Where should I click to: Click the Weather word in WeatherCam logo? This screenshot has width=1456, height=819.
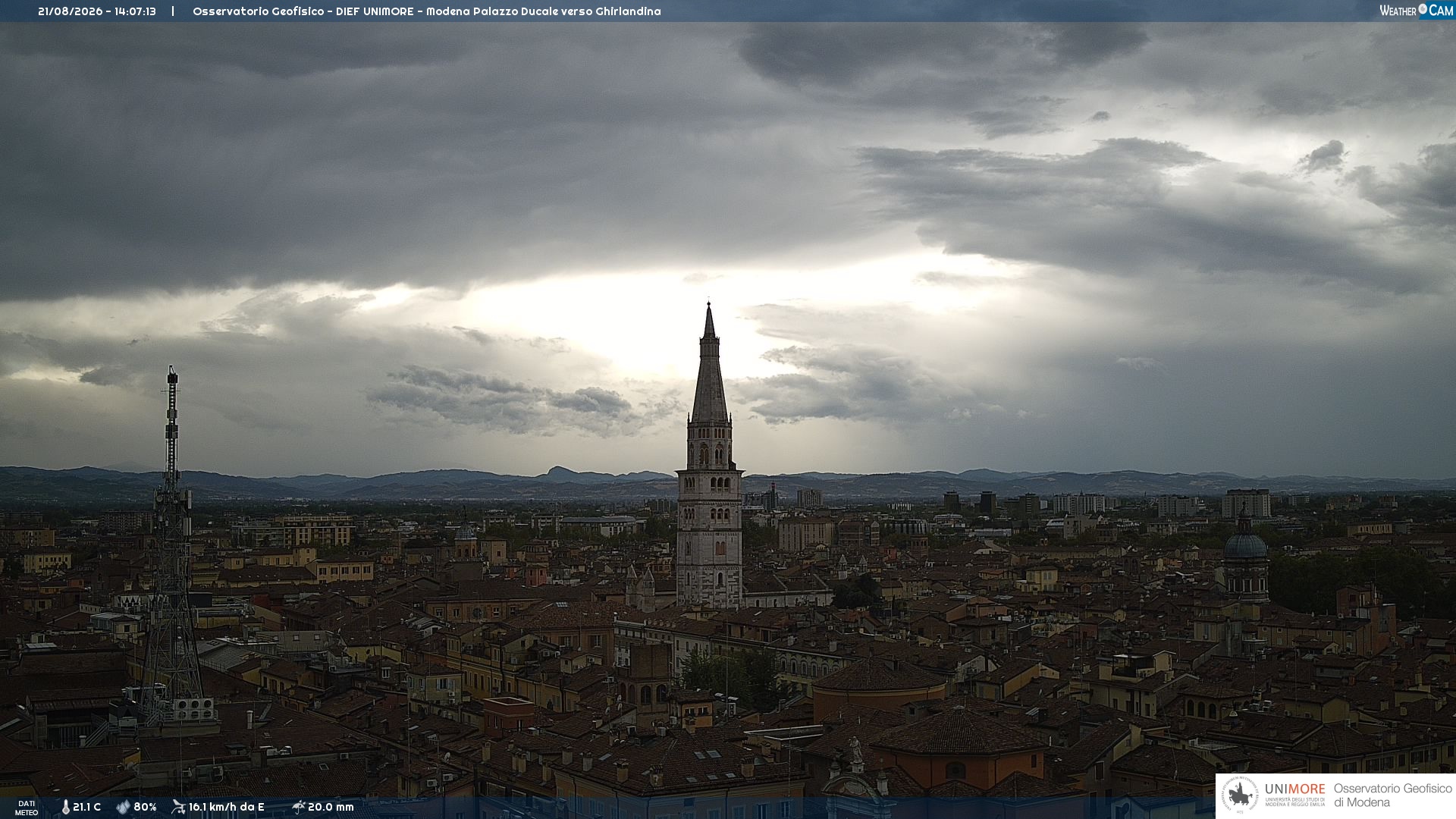click(x=1398, y=11)
